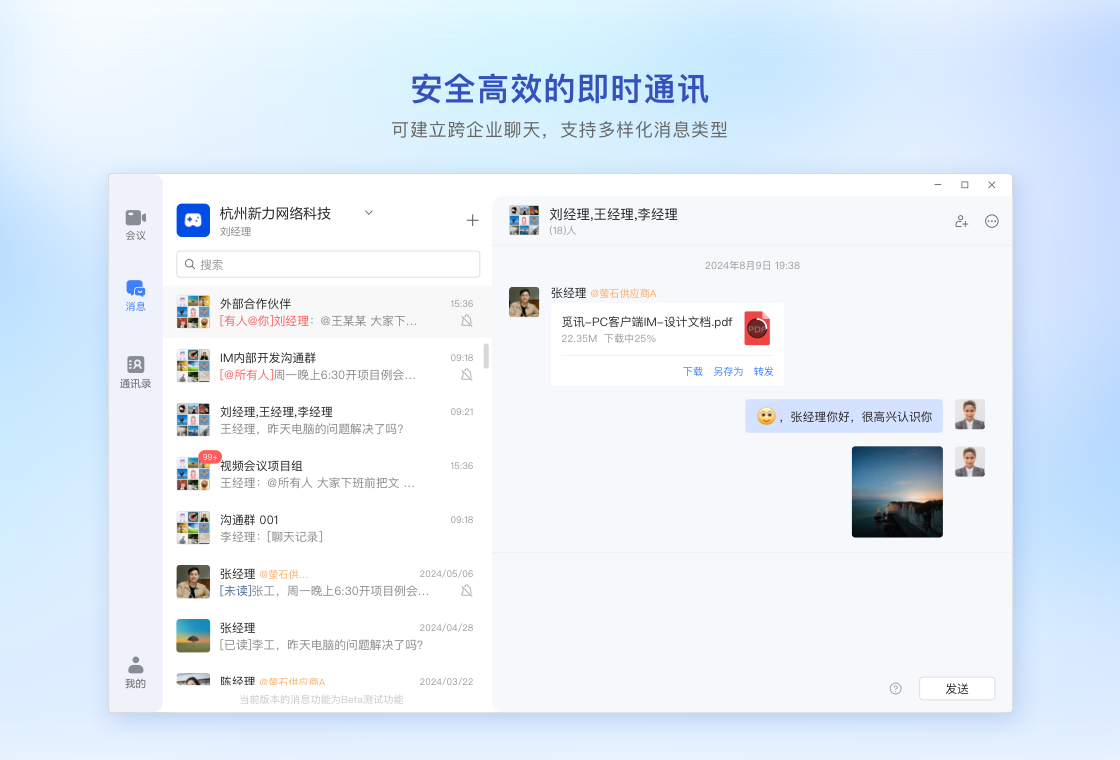1120x760 pixels.
Task: Click the 2024年8月9日 19:38 timestamp
Action: [752, 266]
